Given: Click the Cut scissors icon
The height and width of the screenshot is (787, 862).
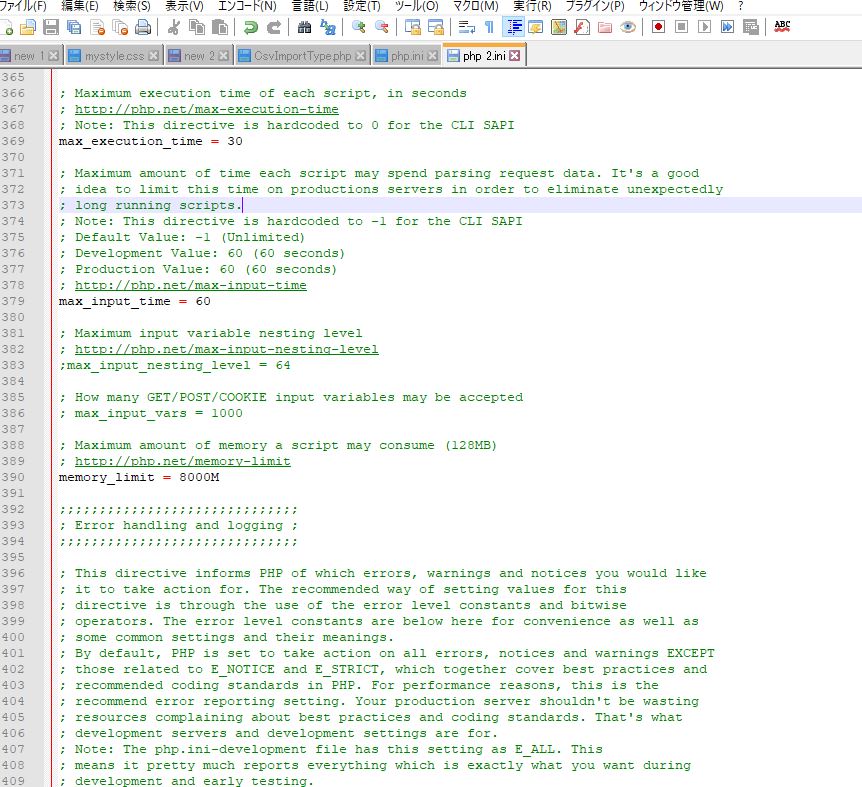Looking at the screenshot, I should tap(174, 27).
